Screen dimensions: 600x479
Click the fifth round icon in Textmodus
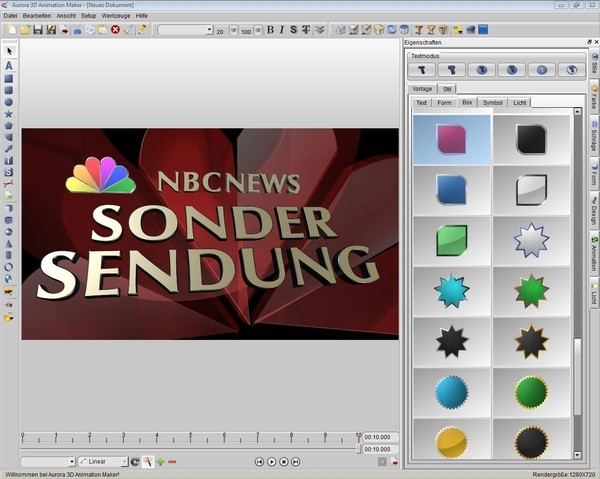coord(541,70)
